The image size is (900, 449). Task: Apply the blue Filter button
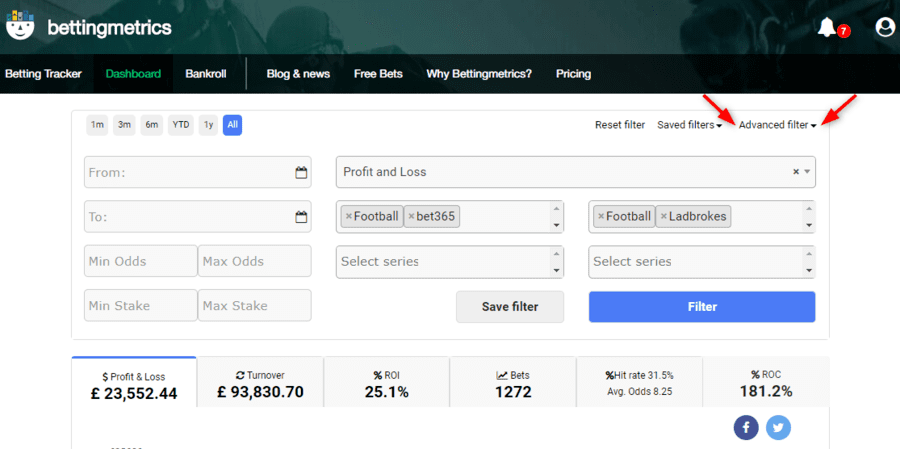tap(702, 307)
